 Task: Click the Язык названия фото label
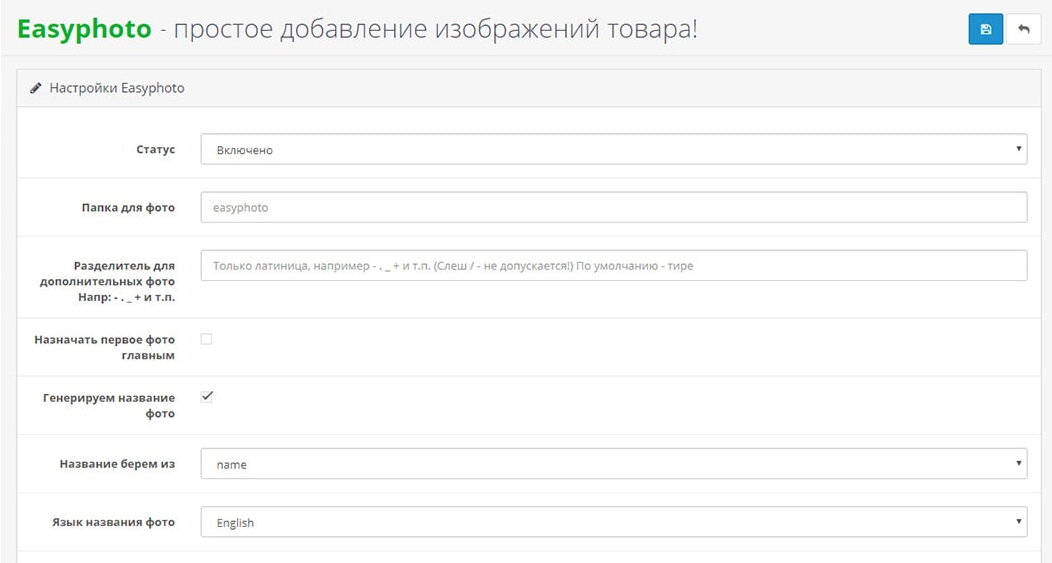(x=113, y=522)
